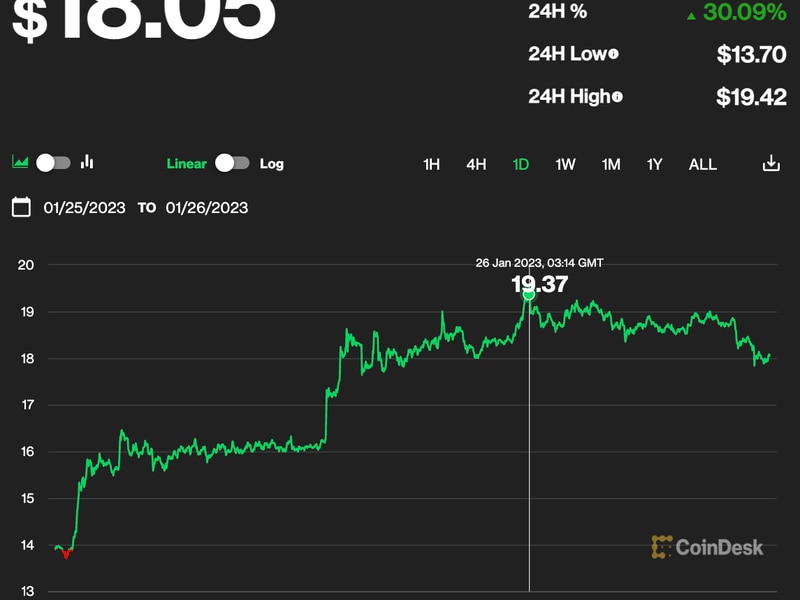Edit the start date 01/25/2023
This screenshot has width=800, height=600.
(x=85, y=208)
